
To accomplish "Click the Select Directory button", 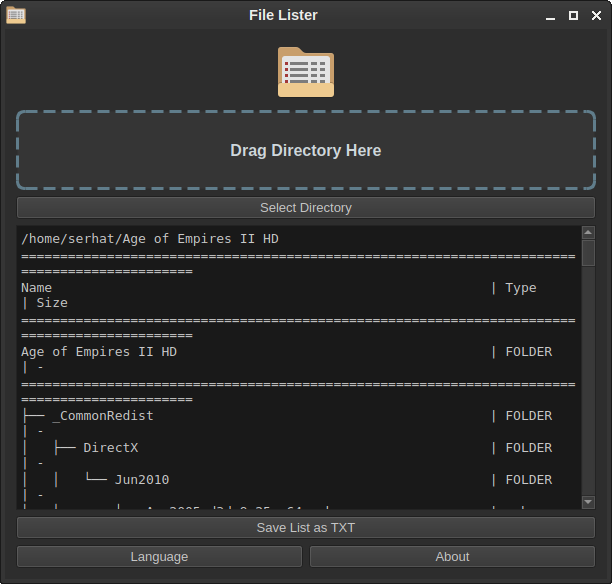I will (x=306, y=208).
